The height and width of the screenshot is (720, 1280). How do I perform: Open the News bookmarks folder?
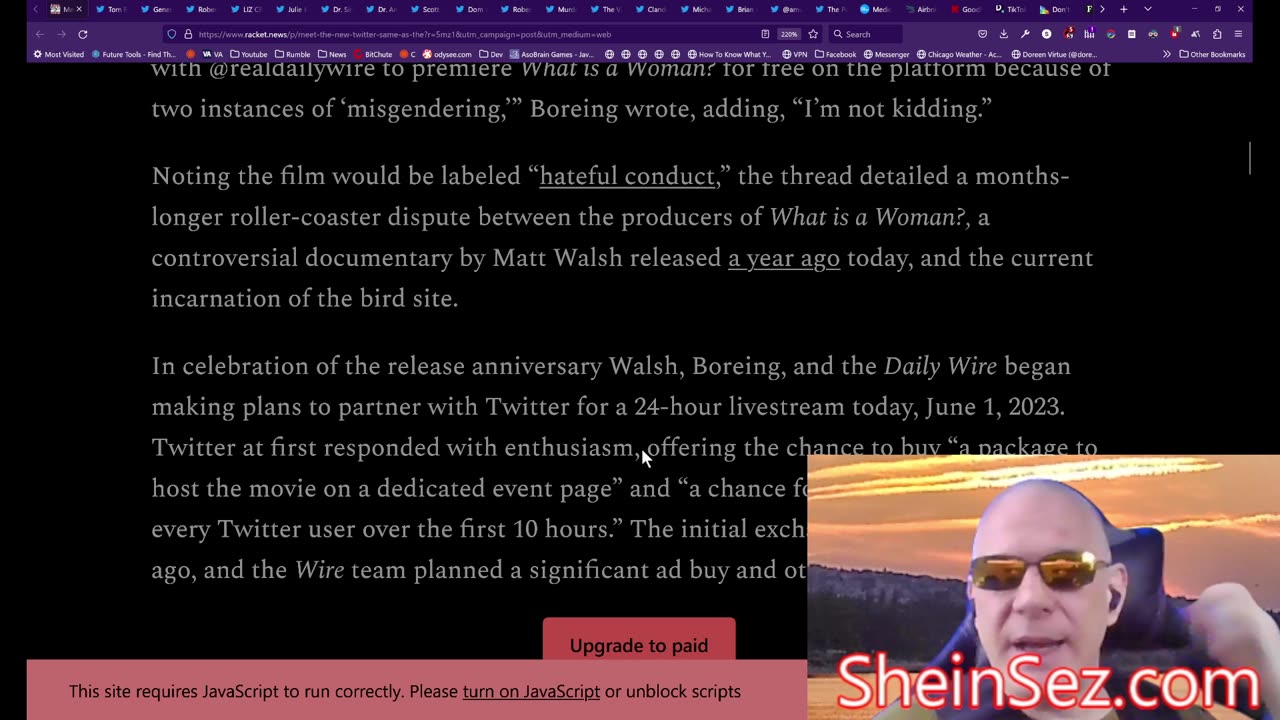[331, 54]
